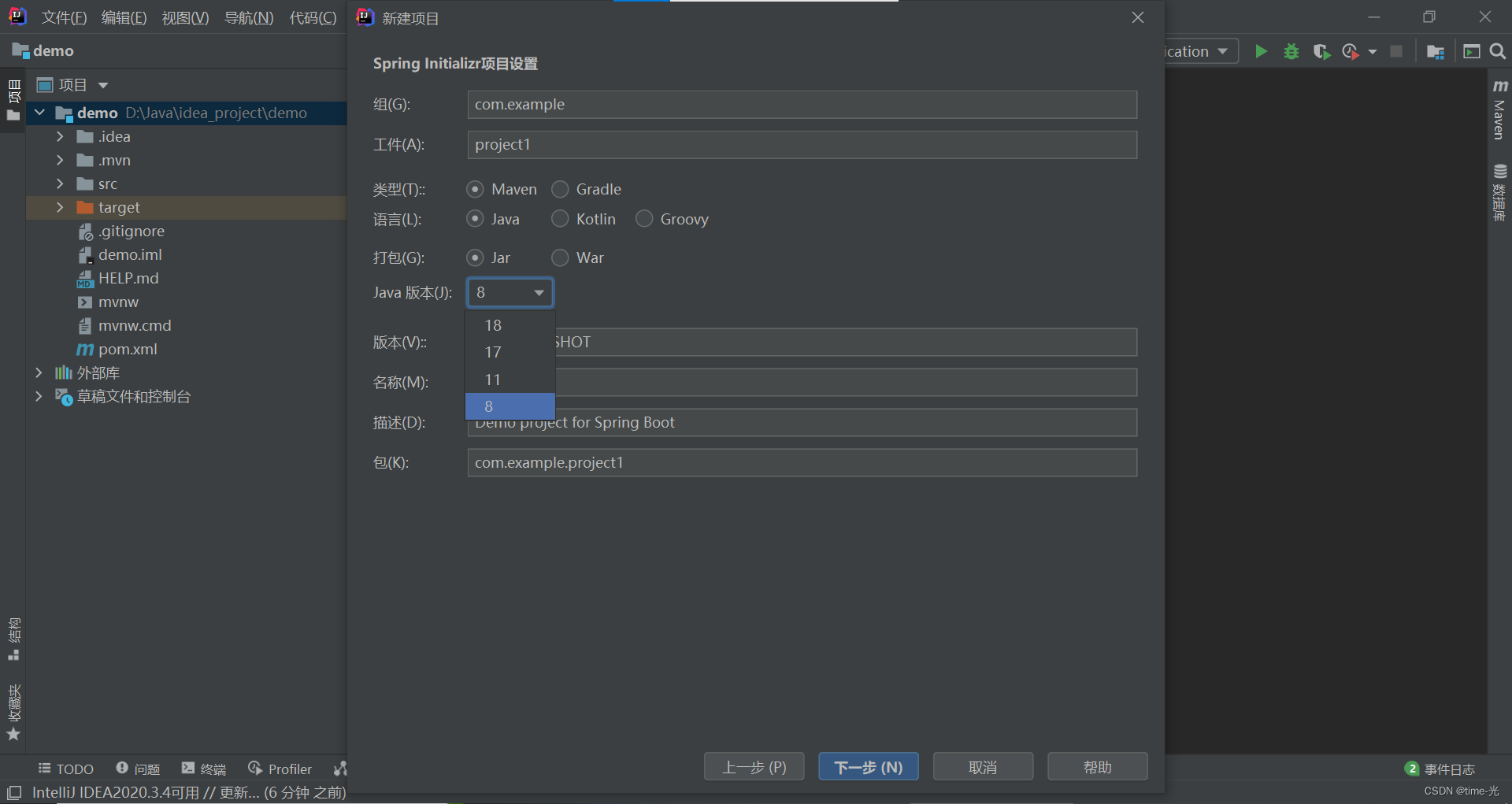The height and width of the screenshot is (804, 1512).
Task: Choose Groovy as language
Action: 673,219
